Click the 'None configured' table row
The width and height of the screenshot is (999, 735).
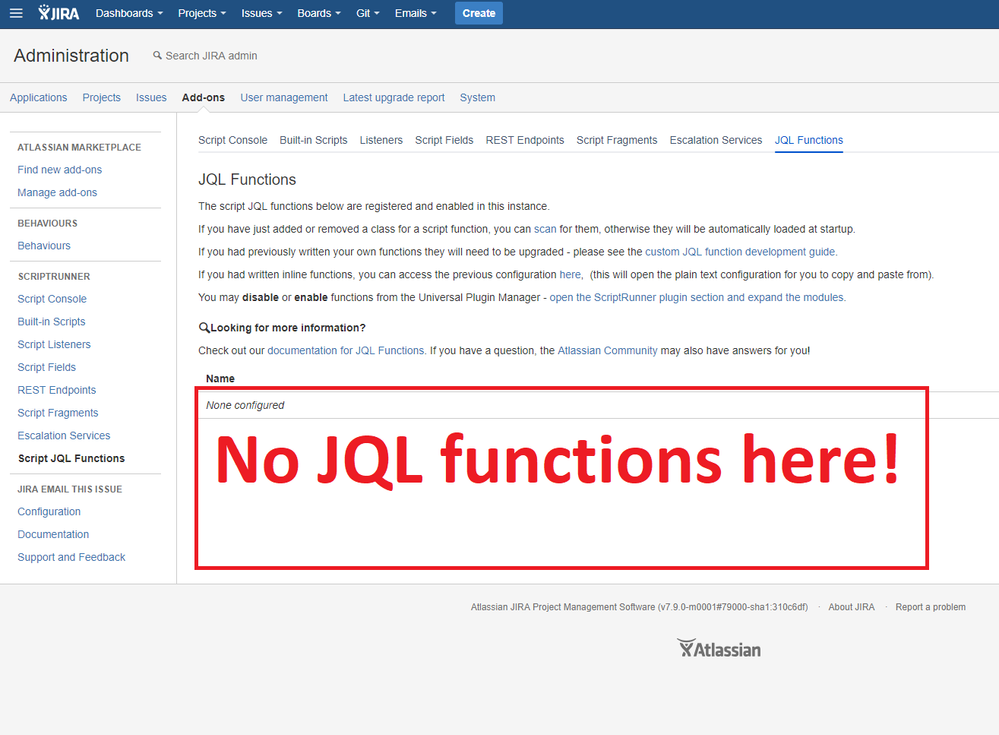(598, 405)
